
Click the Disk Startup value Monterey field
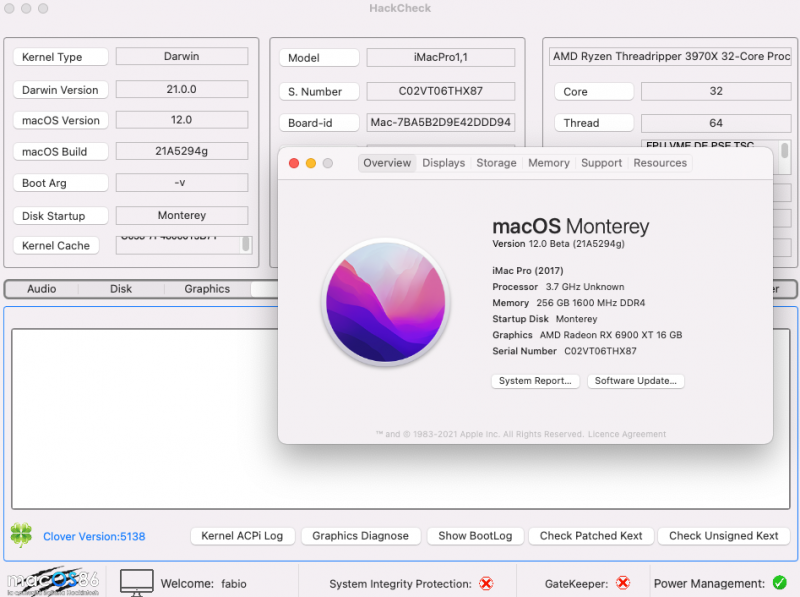coord(182,215)
